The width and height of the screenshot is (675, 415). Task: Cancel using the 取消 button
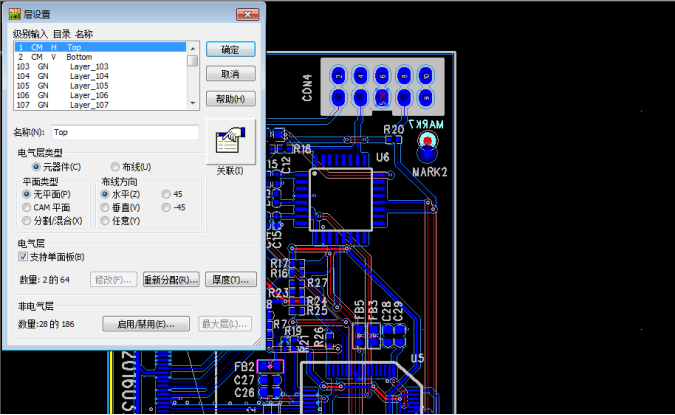pos(231,74)
